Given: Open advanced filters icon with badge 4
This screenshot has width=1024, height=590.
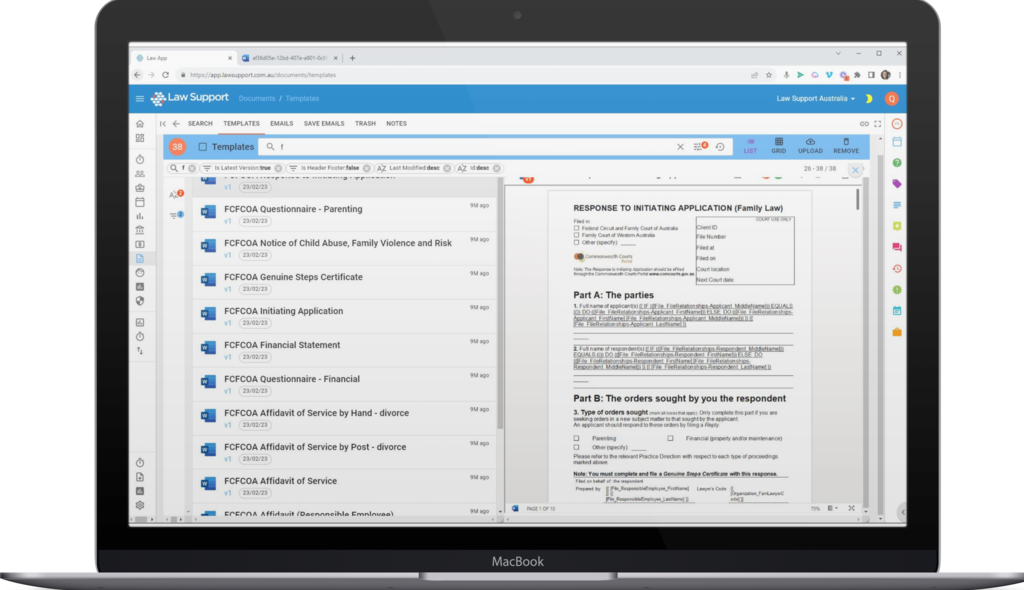Looking at the screenshot, I should point(699,146).
